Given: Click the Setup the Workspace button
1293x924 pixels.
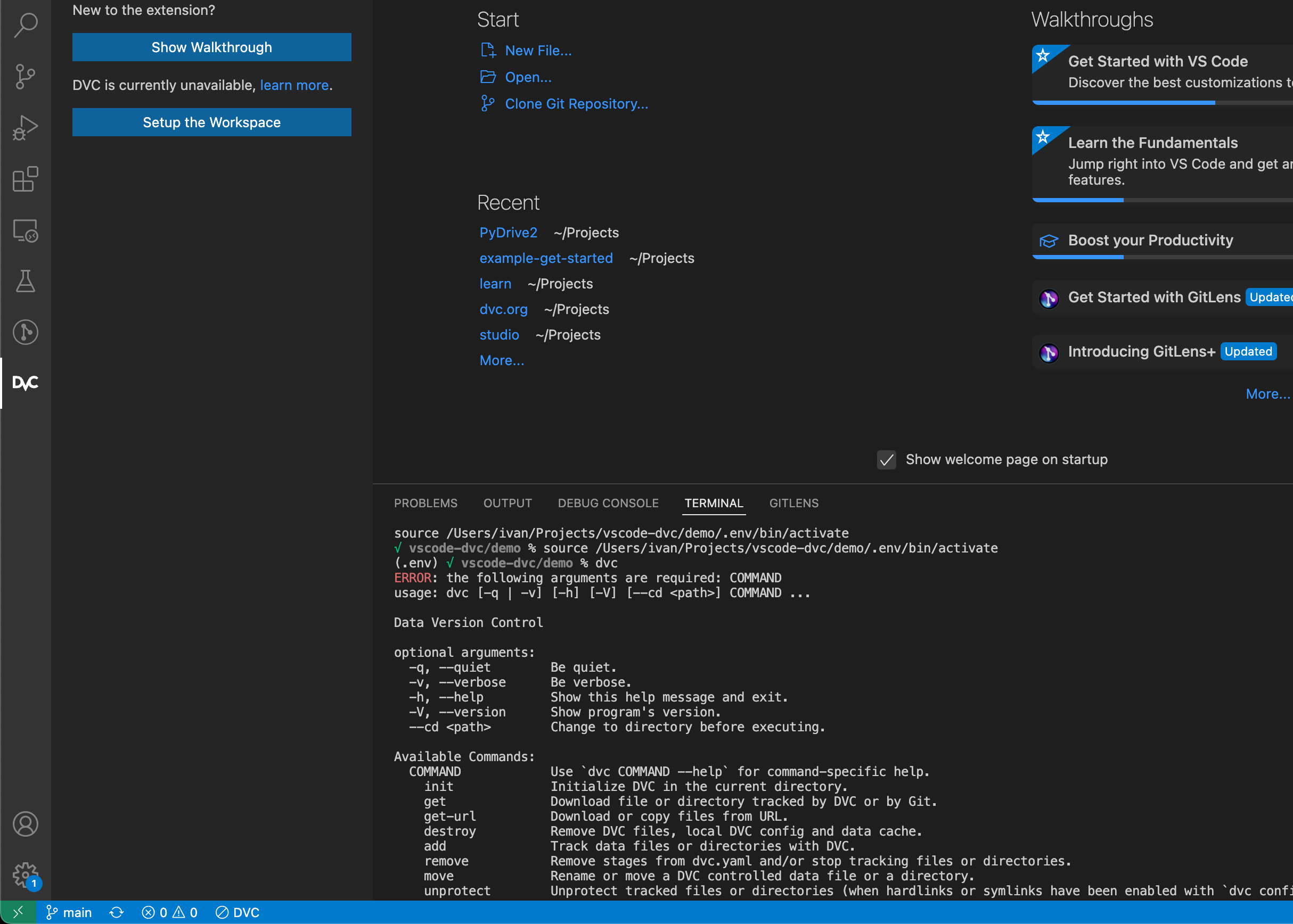Looking at the screenshot, I should coord(212,122).
